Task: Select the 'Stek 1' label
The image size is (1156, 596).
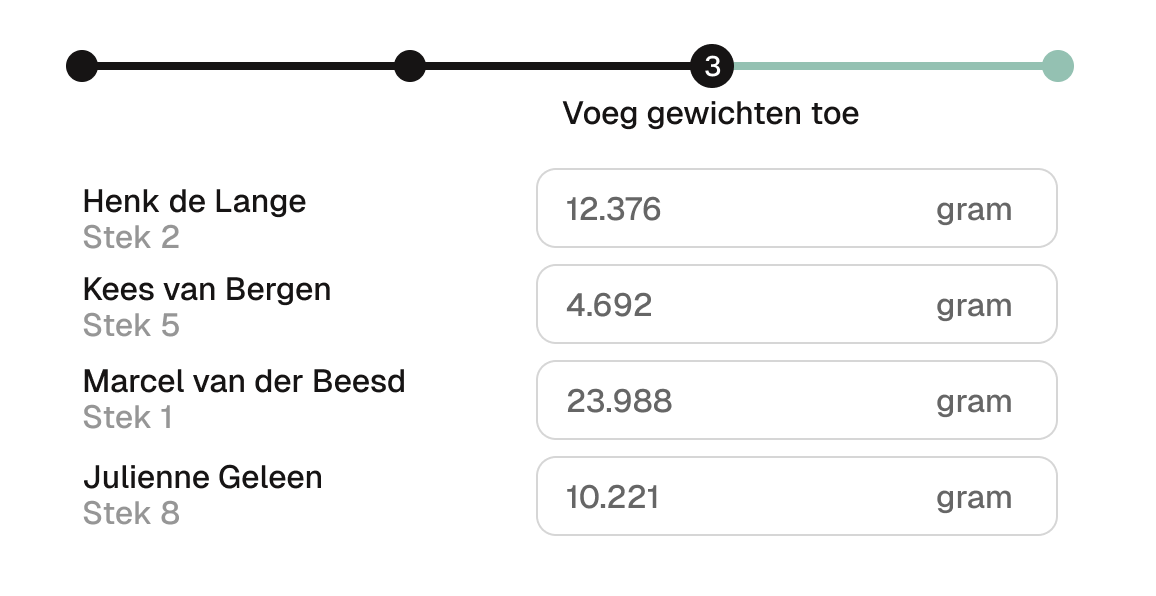Action: pos(128,418)
